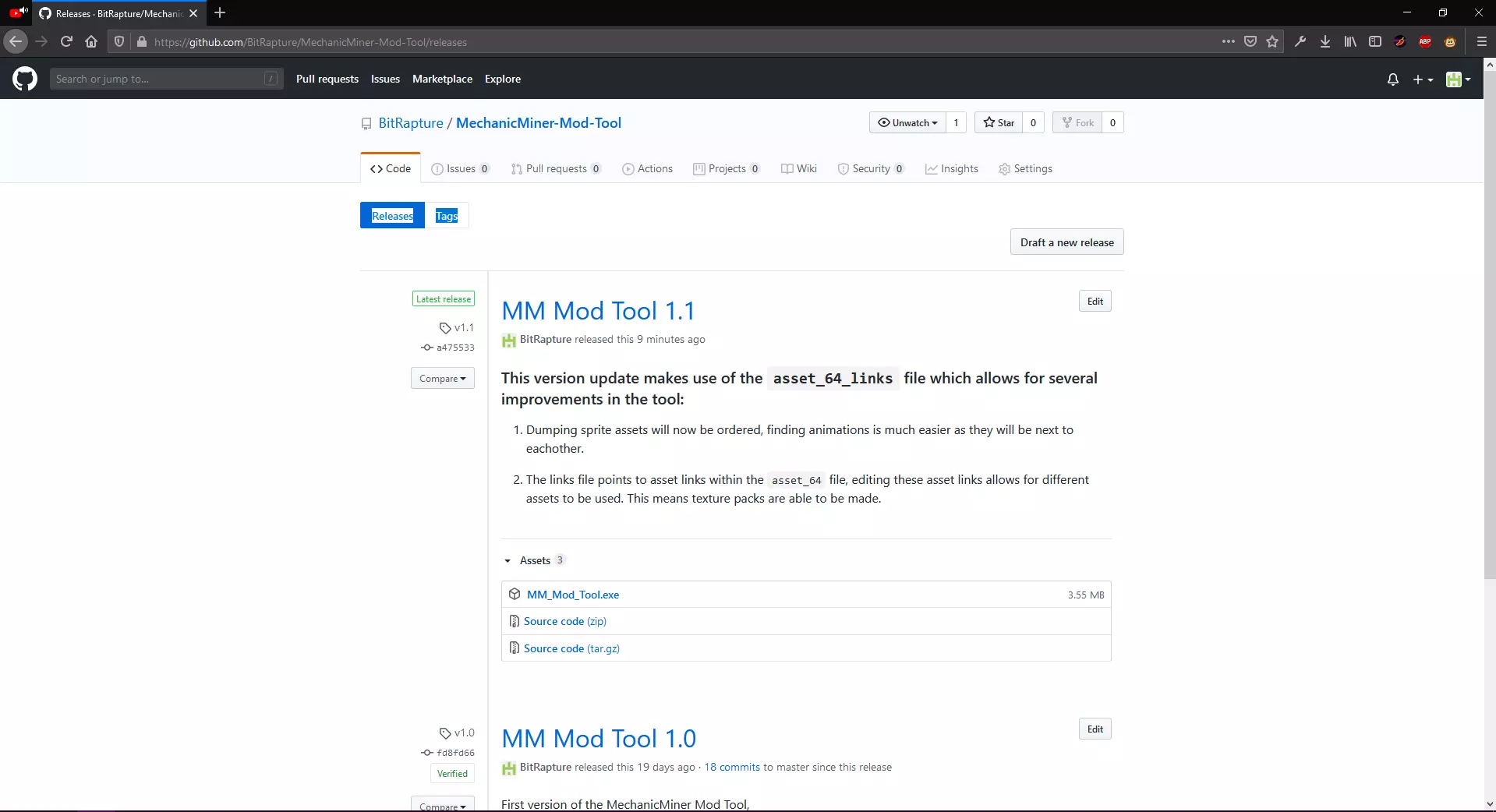View the 18 commits since release
The image size is (1496, 812).
732,768
